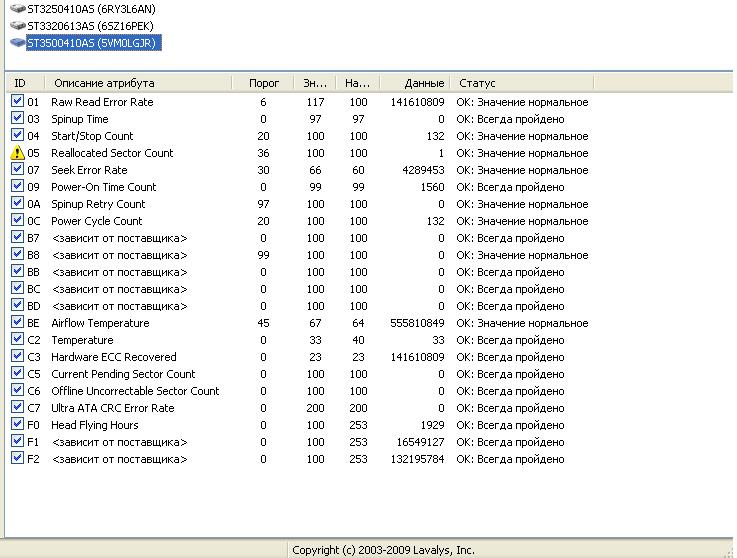
Task: Click Raw Read Error Rate attribute name
Action: 102,102
